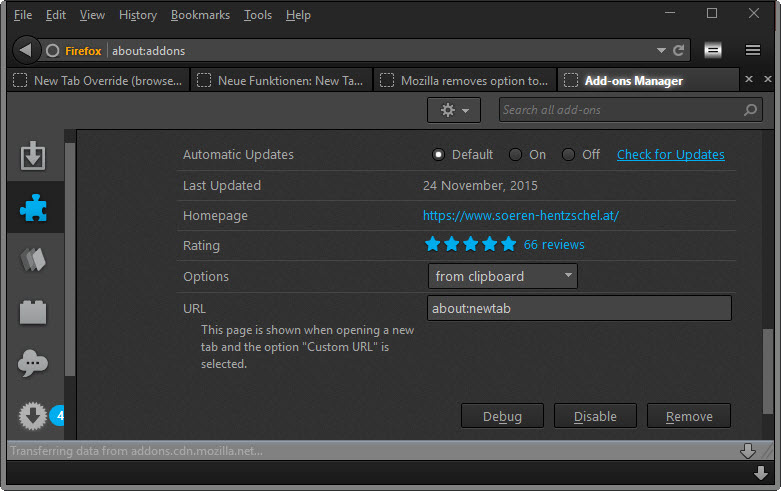The width and height of the screenshot is (781, 491).
Task: Click the back navigation arrow button
Action: [x=25, y=50]
